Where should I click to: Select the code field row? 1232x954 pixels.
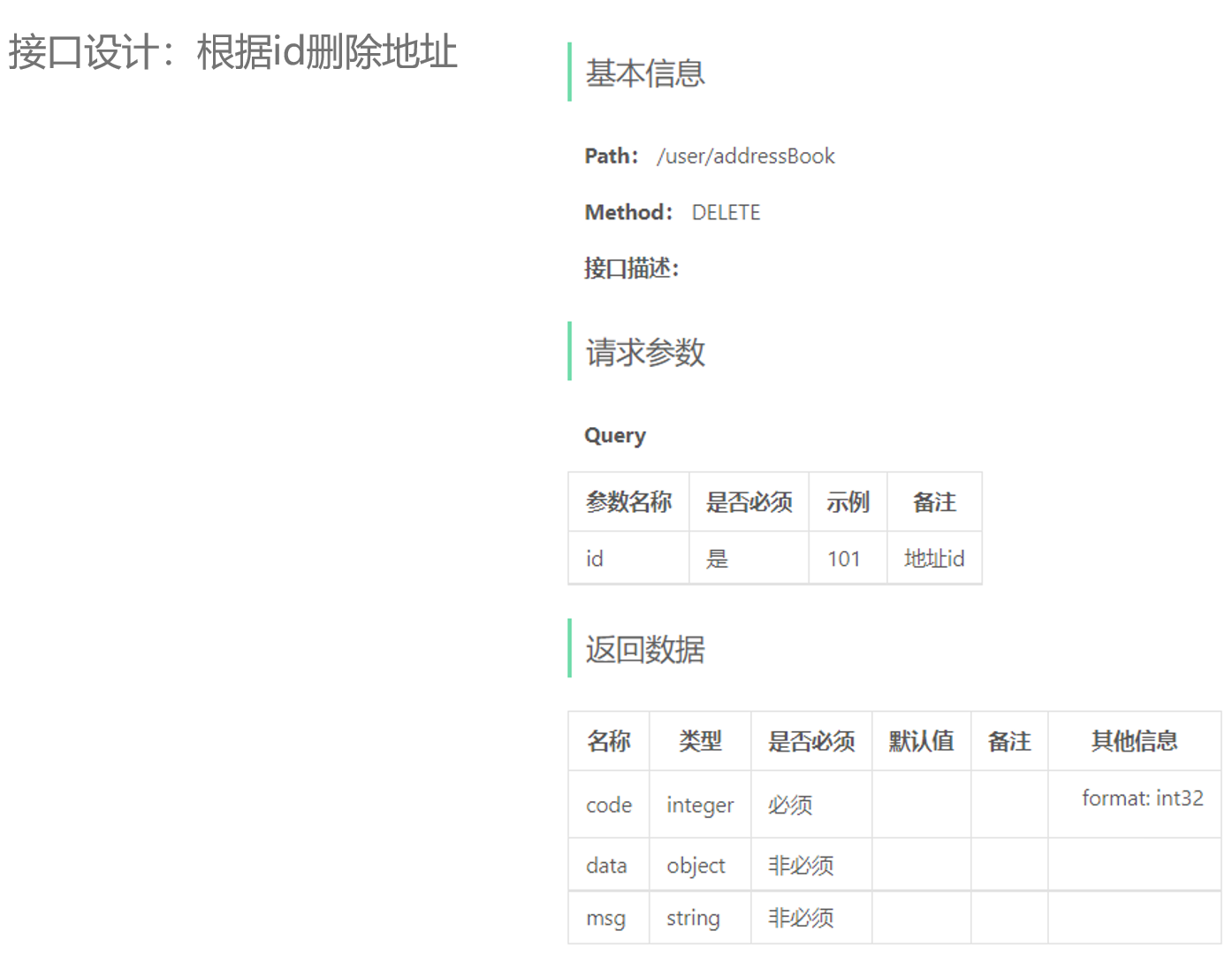click(608, 805)
